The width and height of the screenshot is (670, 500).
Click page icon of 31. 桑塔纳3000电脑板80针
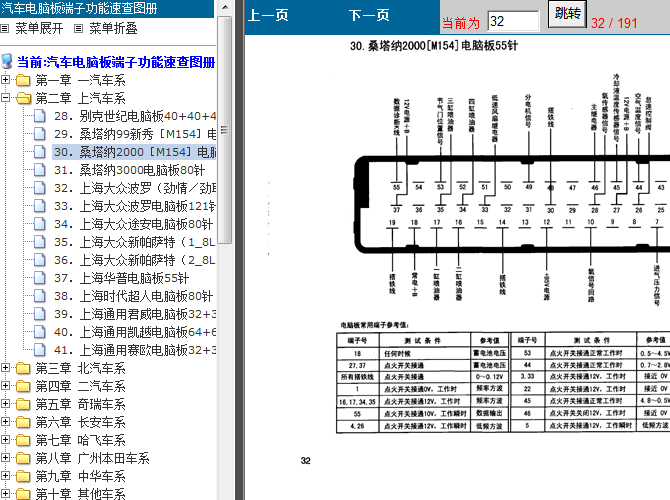point(40,170)
